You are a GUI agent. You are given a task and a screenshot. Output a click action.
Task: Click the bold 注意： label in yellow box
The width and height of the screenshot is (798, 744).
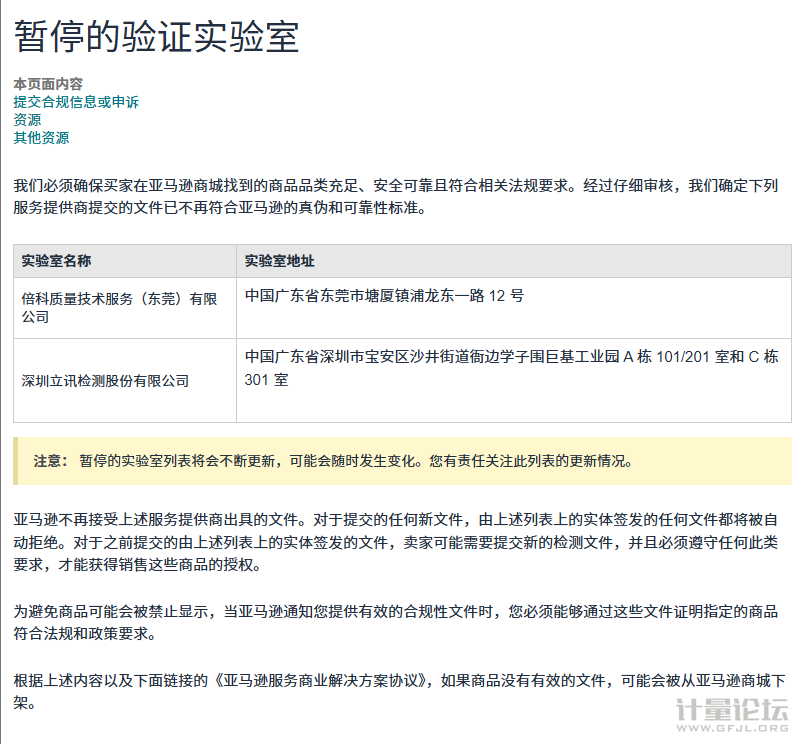click(x=51, y=461)
